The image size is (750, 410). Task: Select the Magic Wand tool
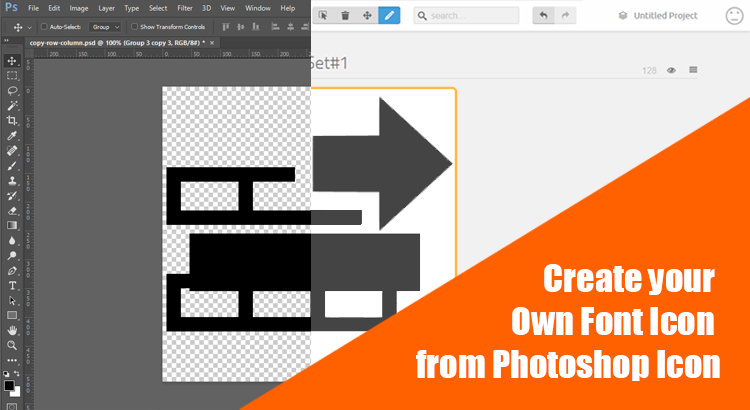click(x=12, y=105)
